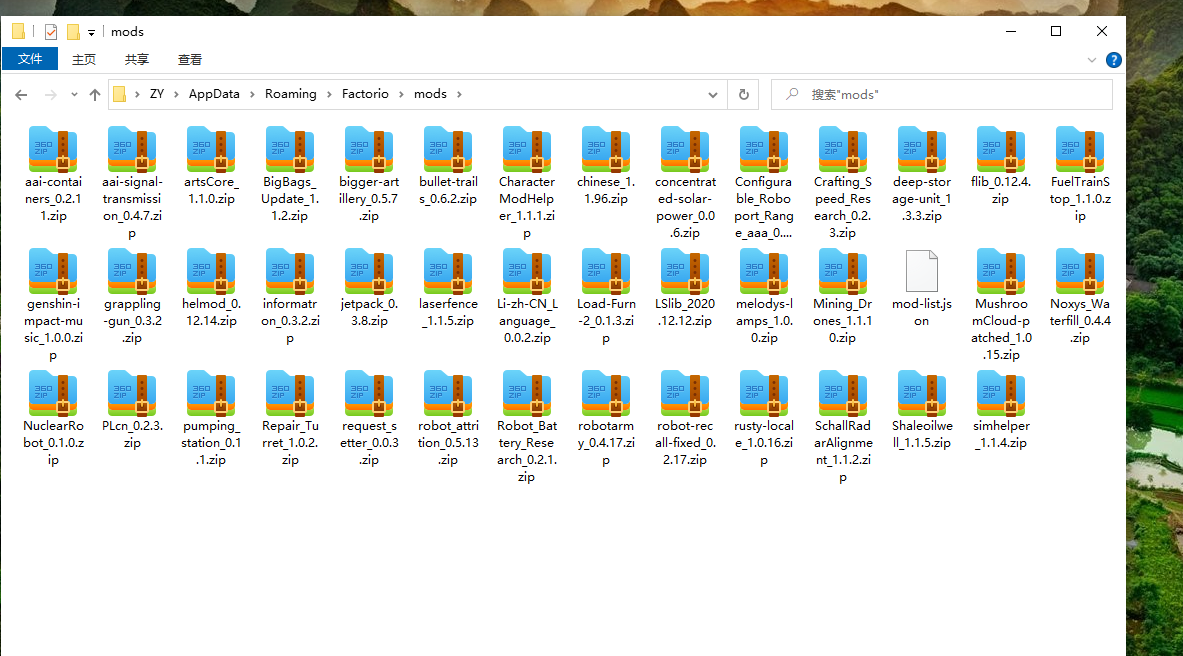Viewport: 1183px width, 656px height.
Task: Select the robotarmy_0.4.17.zip archive icon
Action: (x=606, y=394)
